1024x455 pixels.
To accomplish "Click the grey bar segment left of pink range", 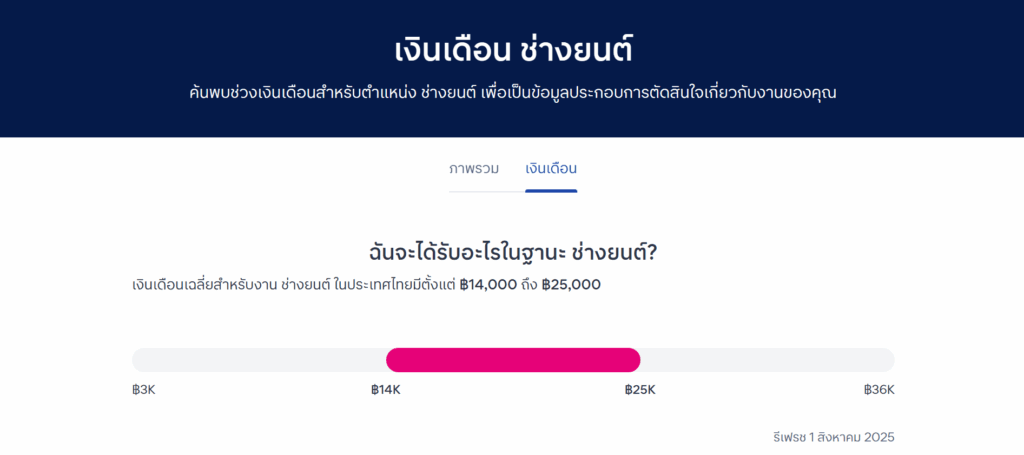I will pos(259,360).
